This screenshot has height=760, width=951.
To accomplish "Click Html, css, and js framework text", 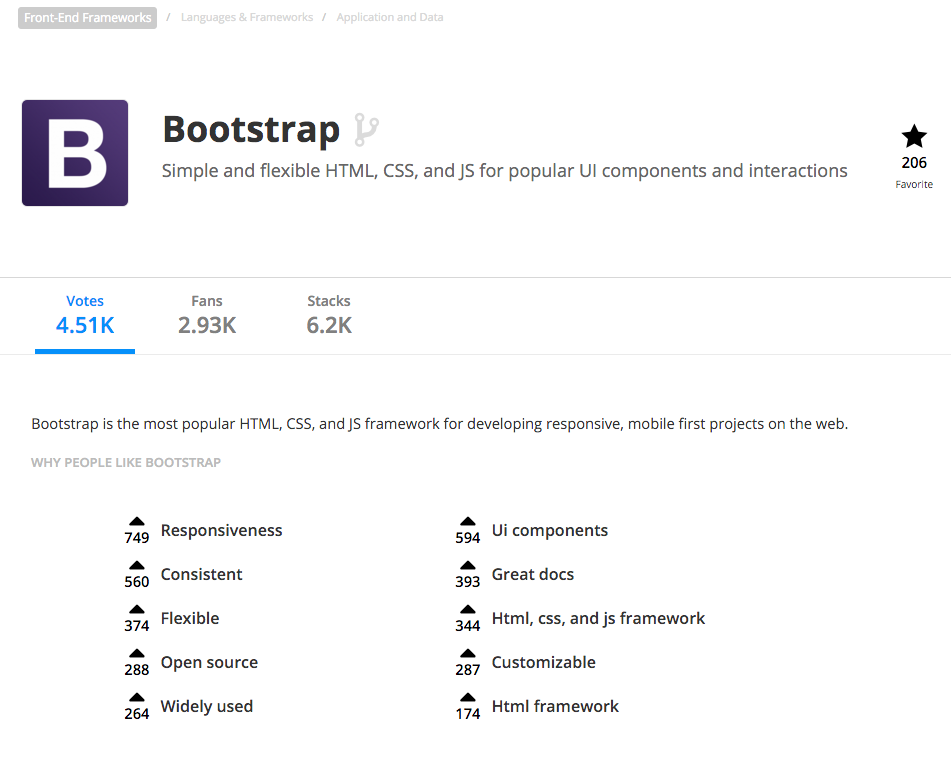I will click(x=598, y=618).
